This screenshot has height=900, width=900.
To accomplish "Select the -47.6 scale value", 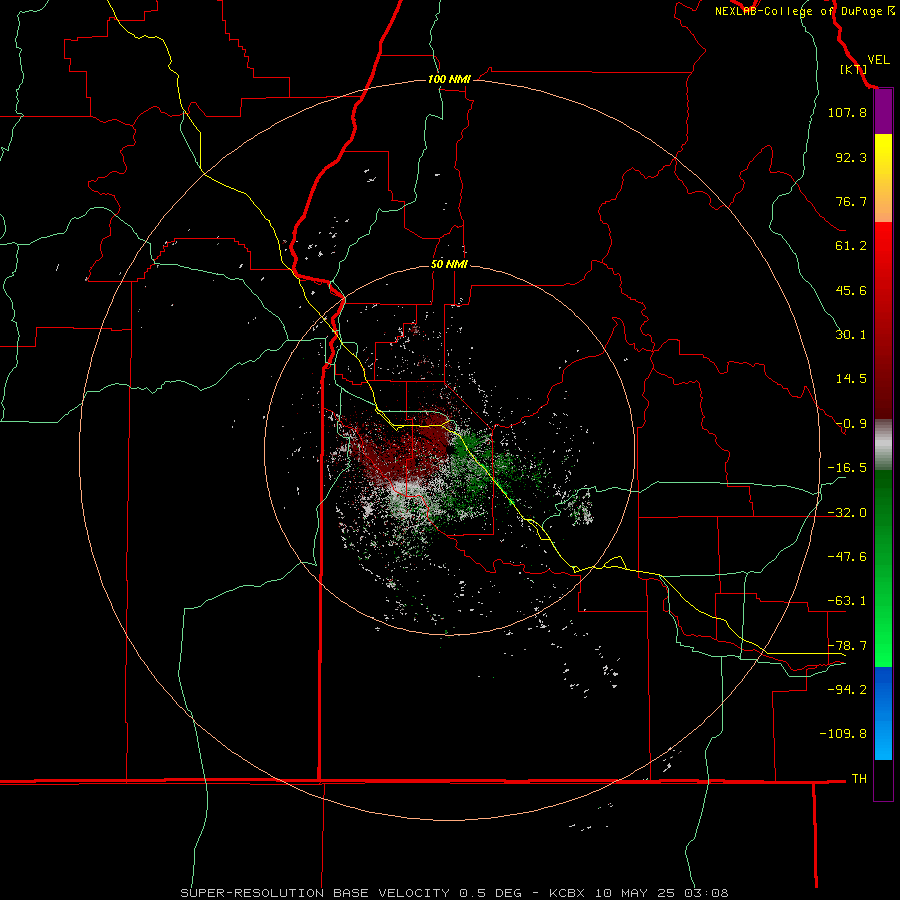I will click(847, 557).
